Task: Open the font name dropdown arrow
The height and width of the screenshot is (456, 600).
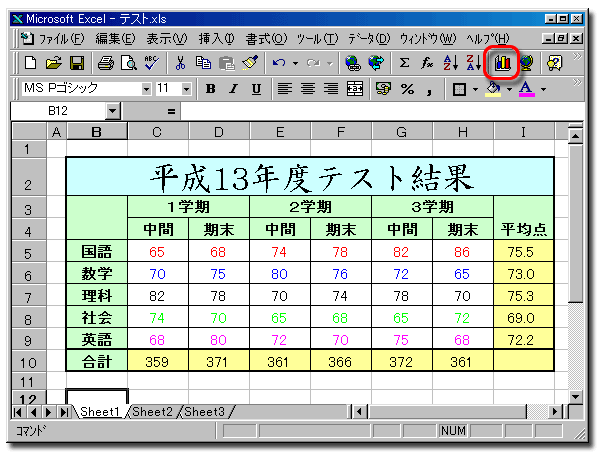Action: (x=146, y=89)
